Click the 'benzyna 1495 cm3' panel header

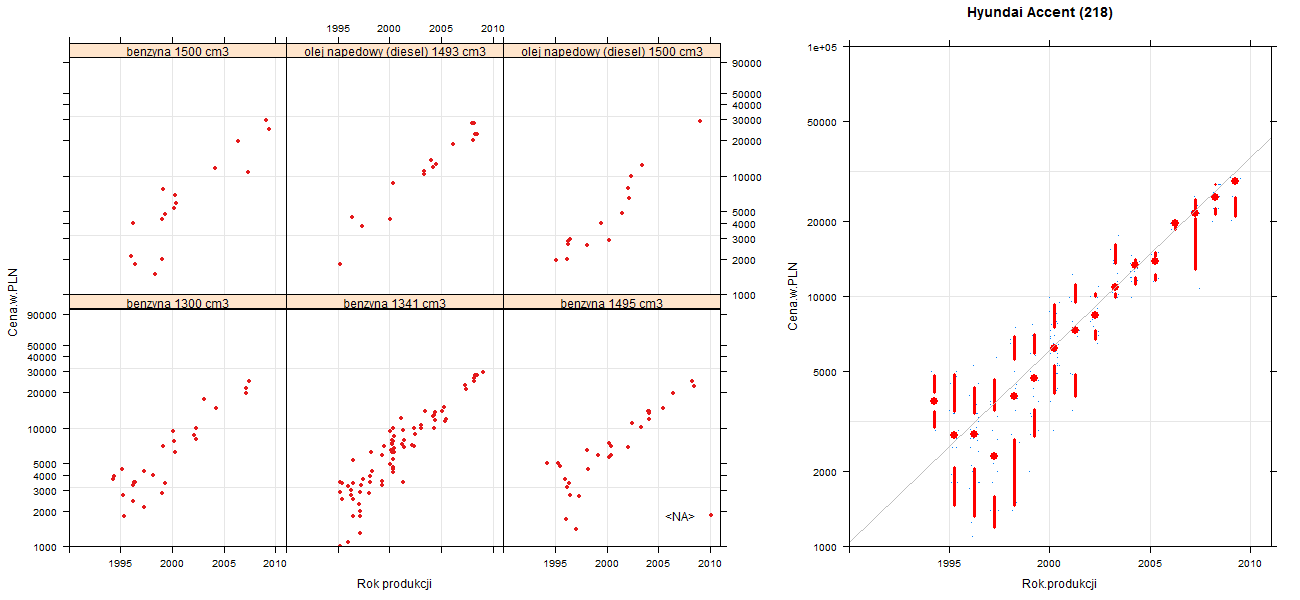click(x=612, y=303)
